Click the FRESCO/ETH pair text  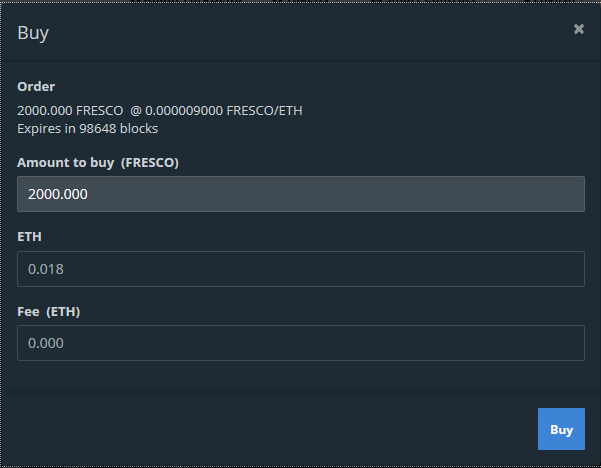click(264, 110)
